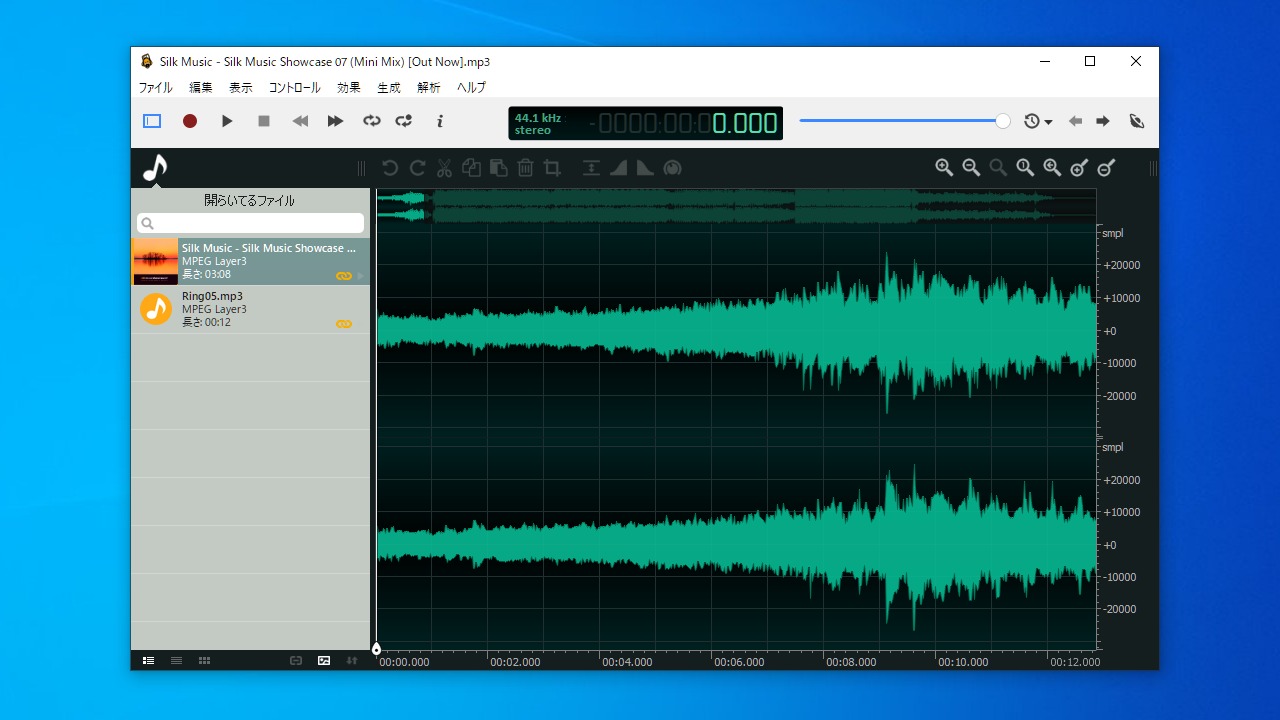1280x720 pixels.
Task: Click the link icon on Silk Music entry
Action: [344, 276]
